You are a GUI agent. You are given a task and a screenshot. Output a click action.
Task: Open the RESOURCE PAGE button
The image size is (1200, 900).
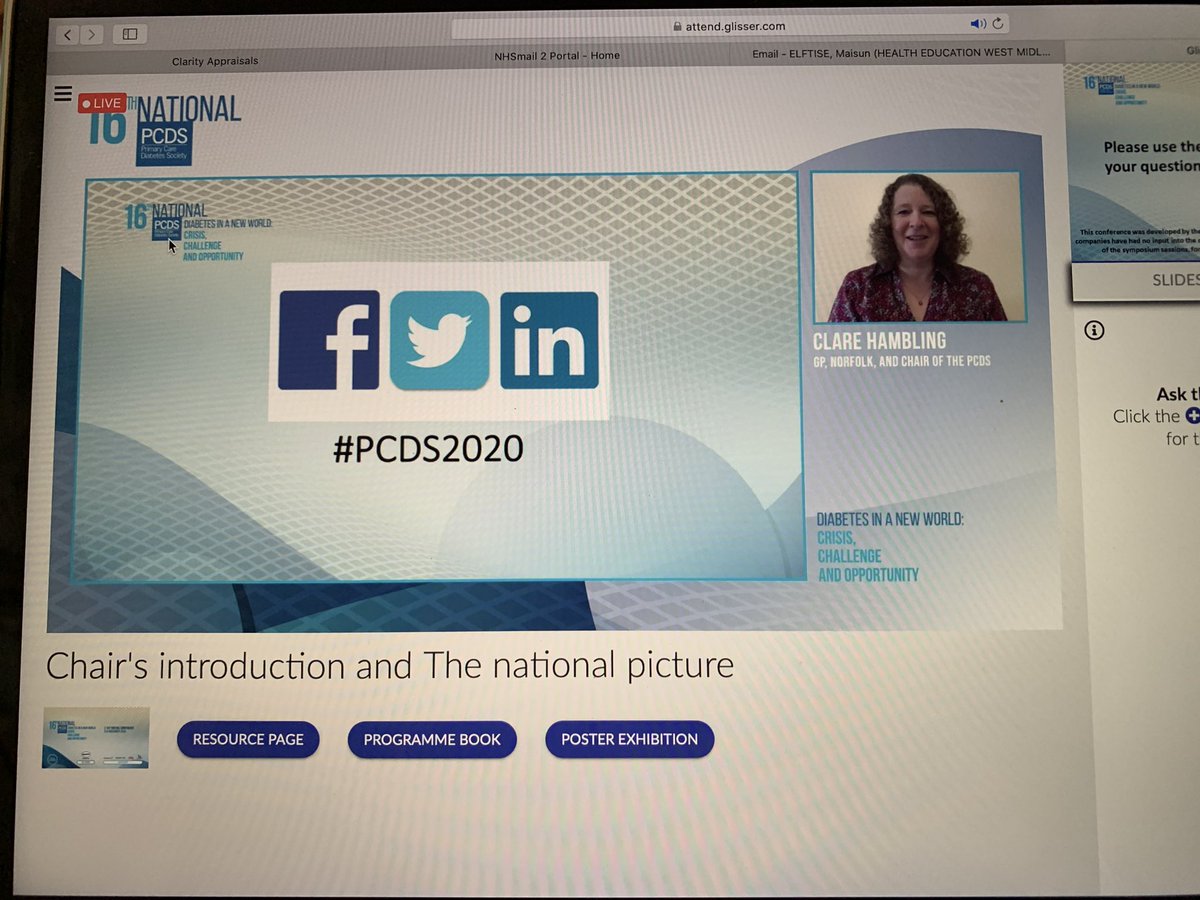[x=248, y=740]
